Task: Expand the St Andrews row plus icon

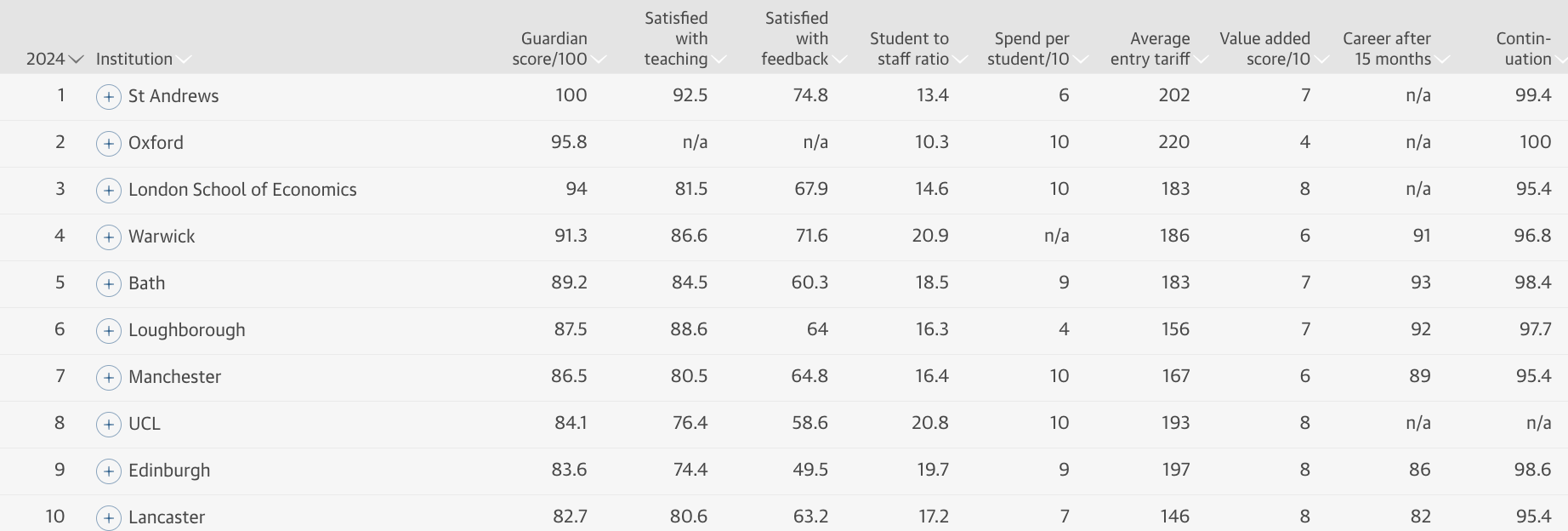Action: pyautogui.click(x=108, y=97)
